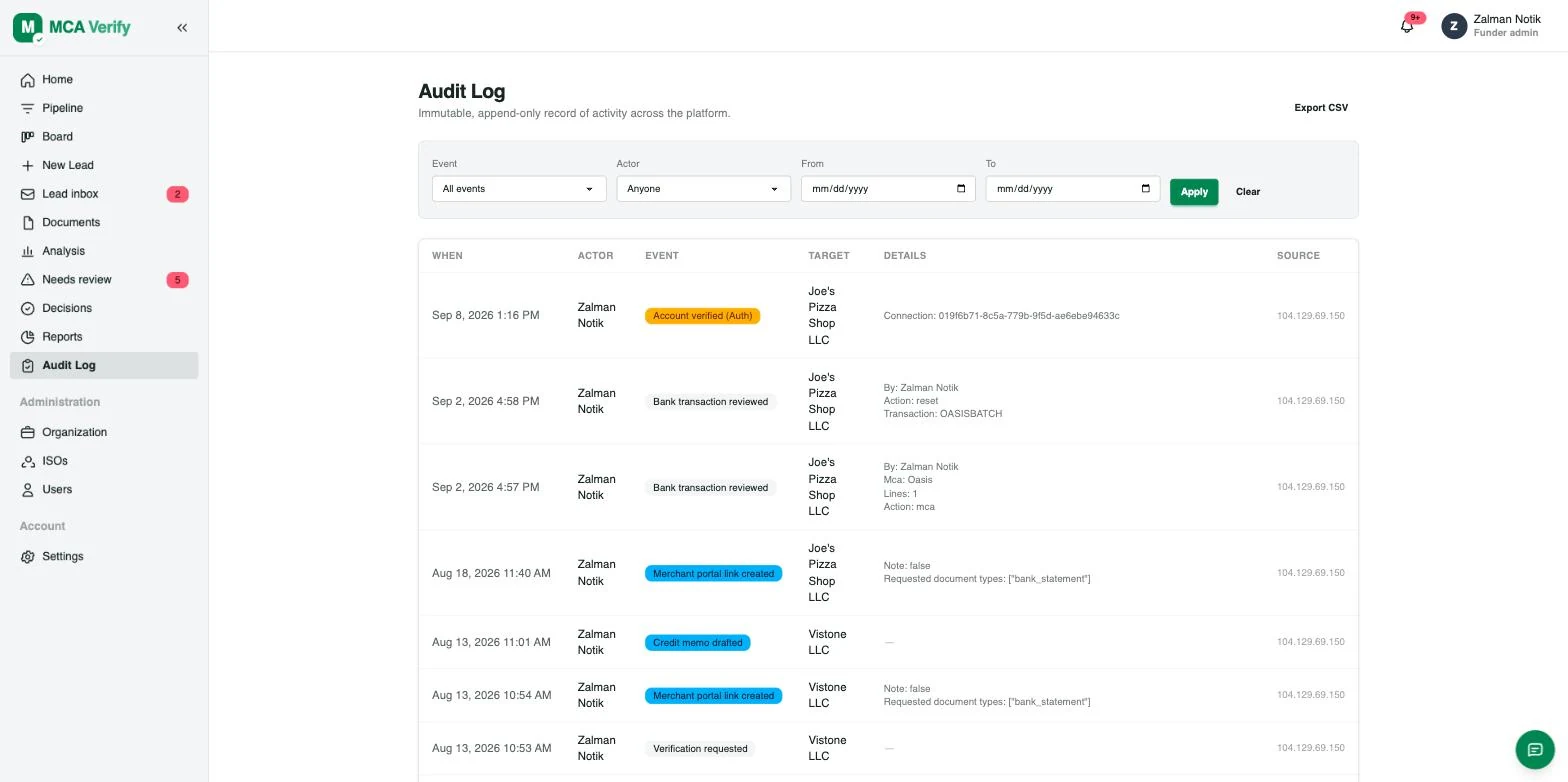Click the Apply filter button
The width and height of the screenshot is (1568, 782).
[x=1194, y=191]
